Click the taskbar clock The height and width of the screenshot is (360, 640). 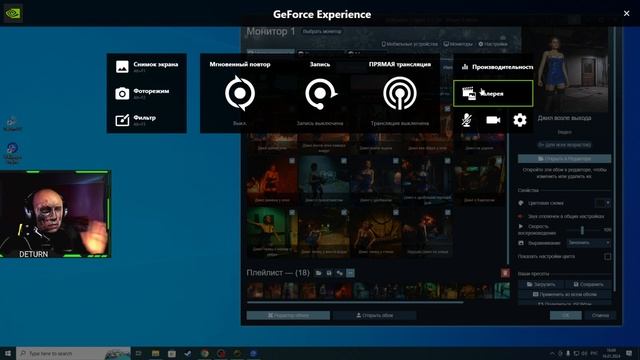pyautogui.click(x=611, y=353)
